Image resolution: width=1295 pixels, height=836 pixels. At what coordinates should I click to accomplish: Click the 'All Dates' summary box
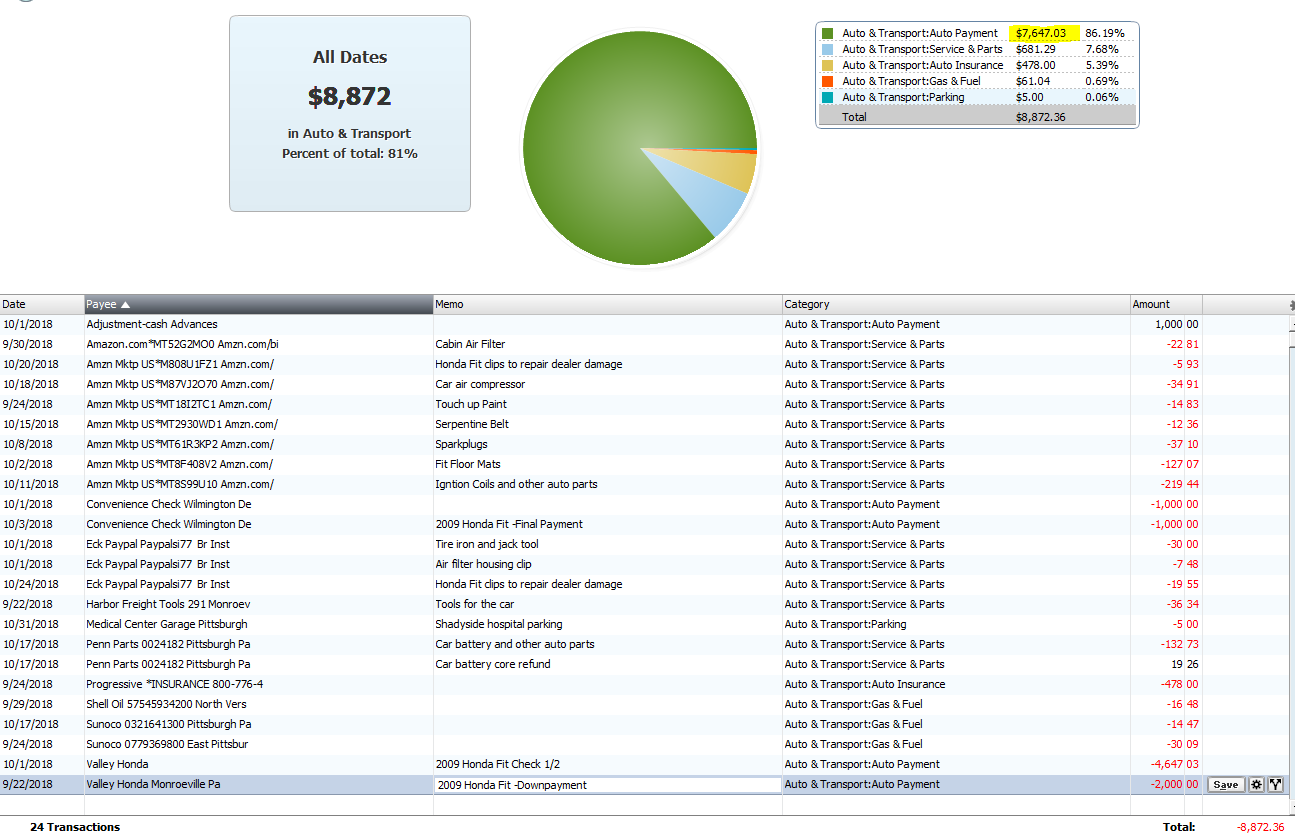pyautogui.click(x=350, y=113)
